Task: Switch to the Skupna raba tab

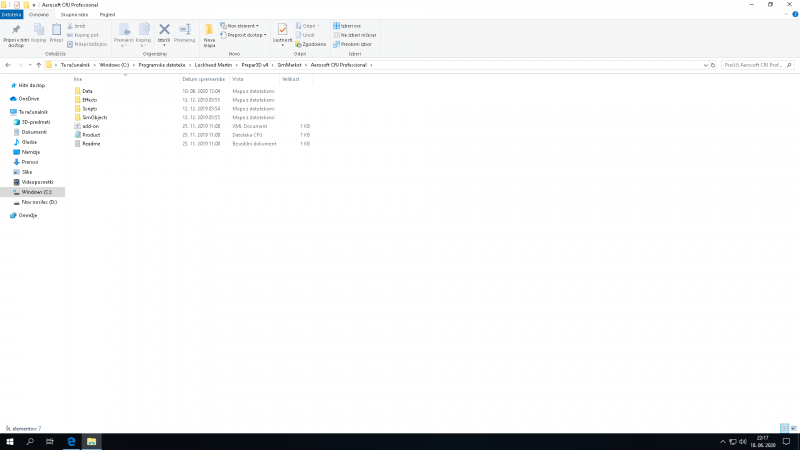Action: point(74,15)
